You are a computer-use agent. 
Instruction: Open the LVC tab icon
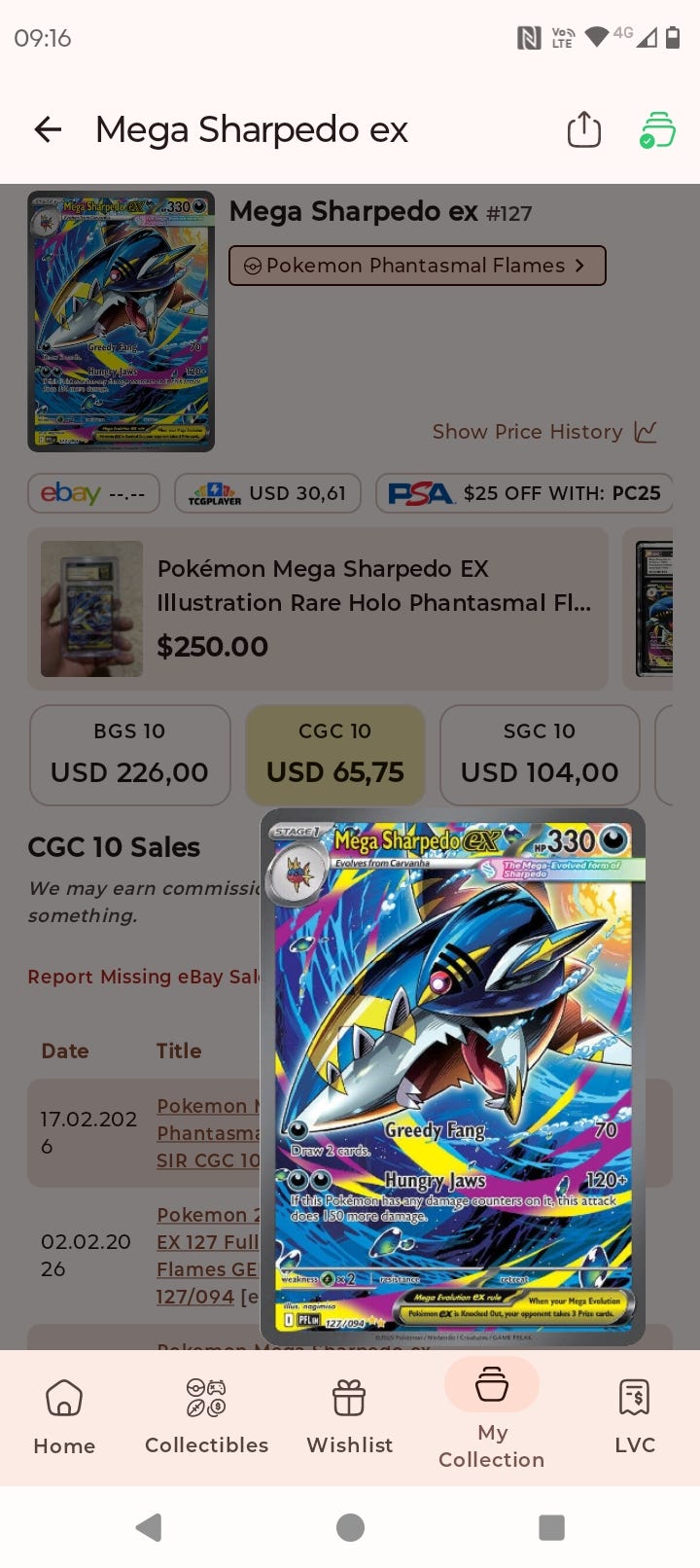pyautogui.click(x=635, y=1398)
